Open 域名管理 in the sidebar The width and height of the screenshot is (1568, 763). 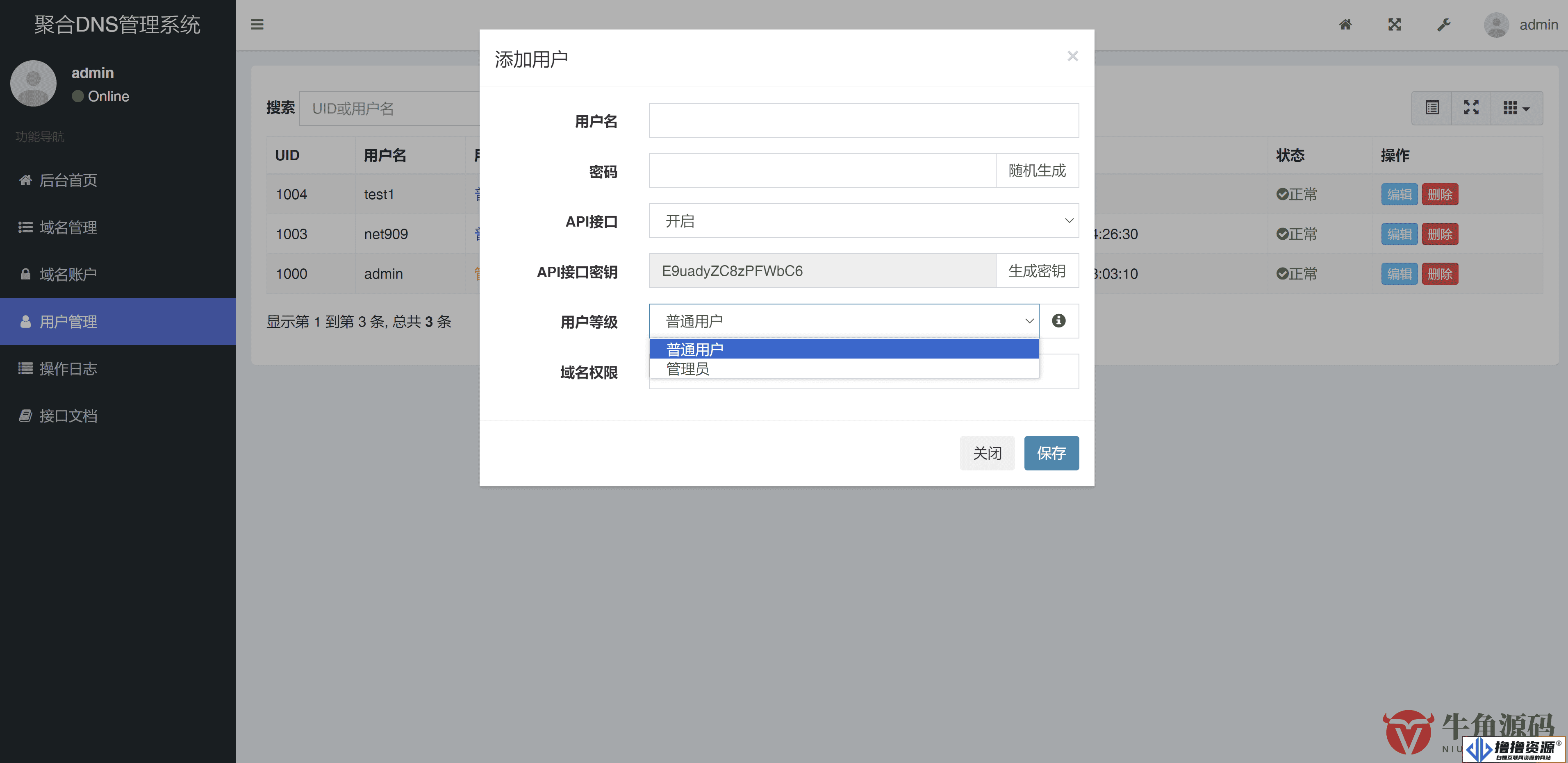coord(118,227)
